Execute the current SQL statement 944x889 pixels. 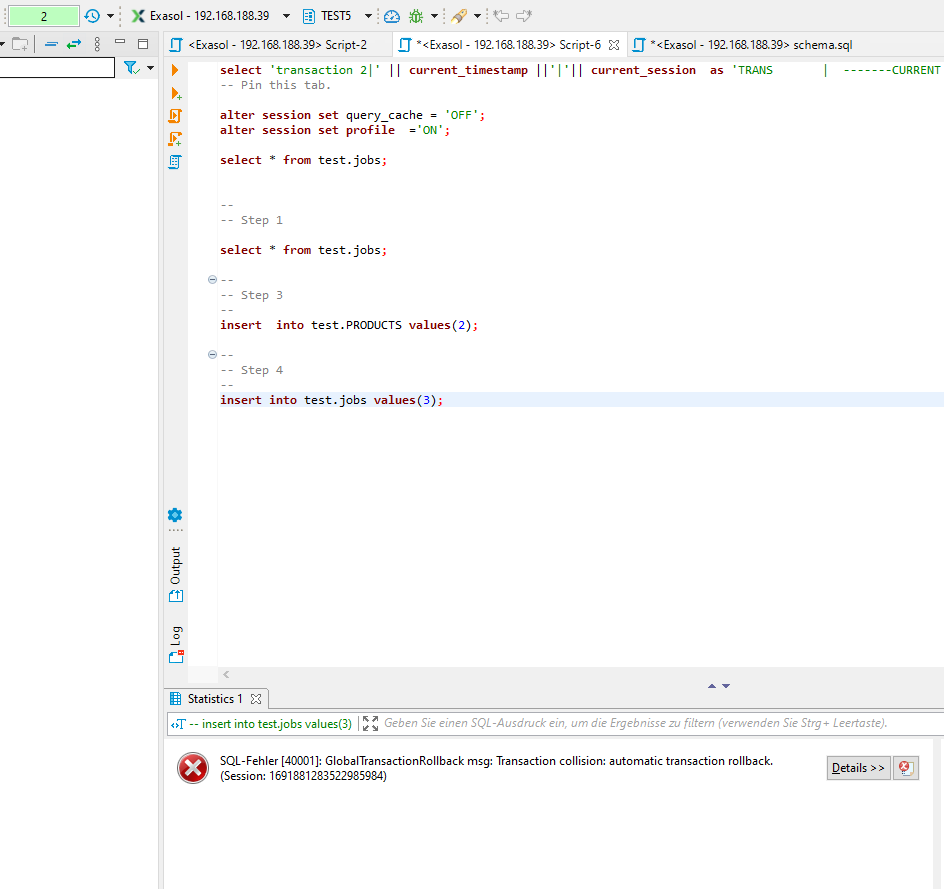tap(175, 70)
